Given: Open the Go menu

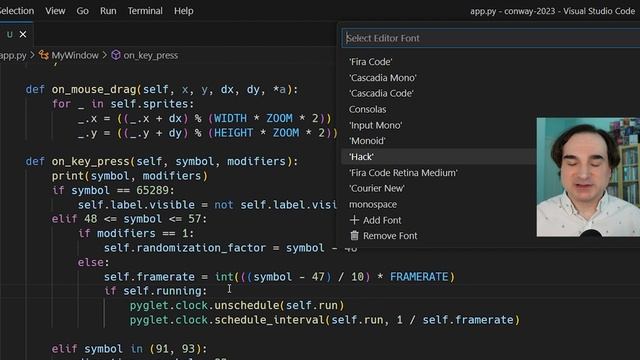Looking at the screenshot, I should pos(82,11).
